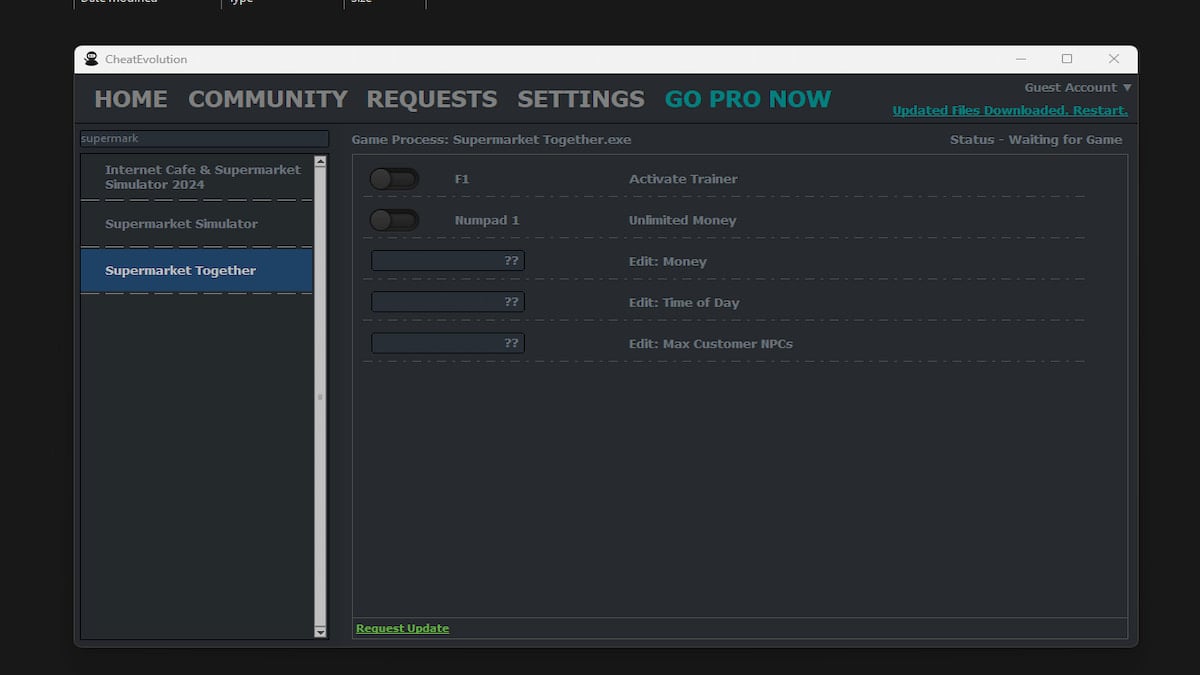Select Supermarket Simulator in game list
Image resolution: width=1200 pixels, height=675 pixels.
[x=181, y=224]
